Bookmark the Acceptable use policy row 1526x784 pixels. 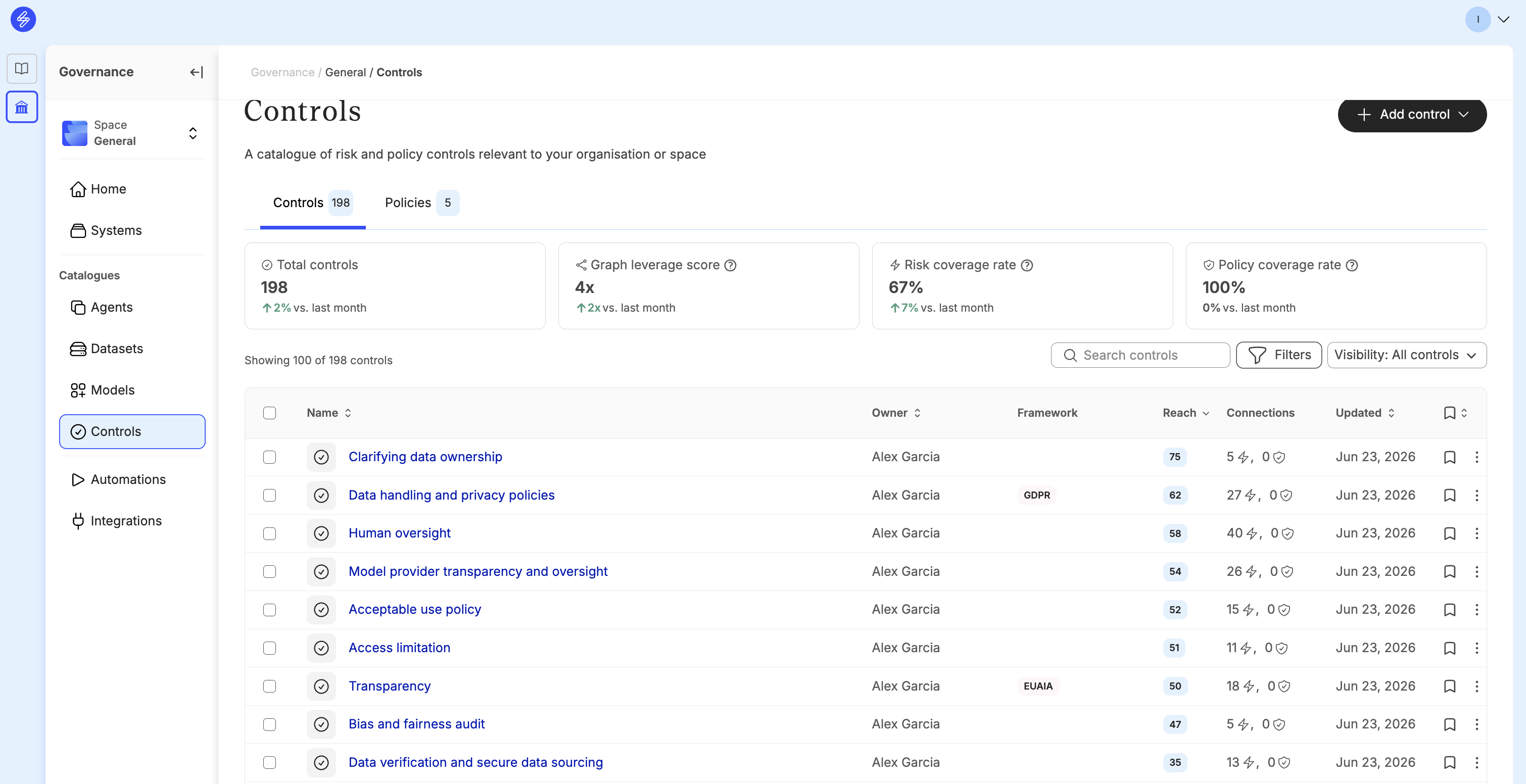click(x=1450, y=610)
